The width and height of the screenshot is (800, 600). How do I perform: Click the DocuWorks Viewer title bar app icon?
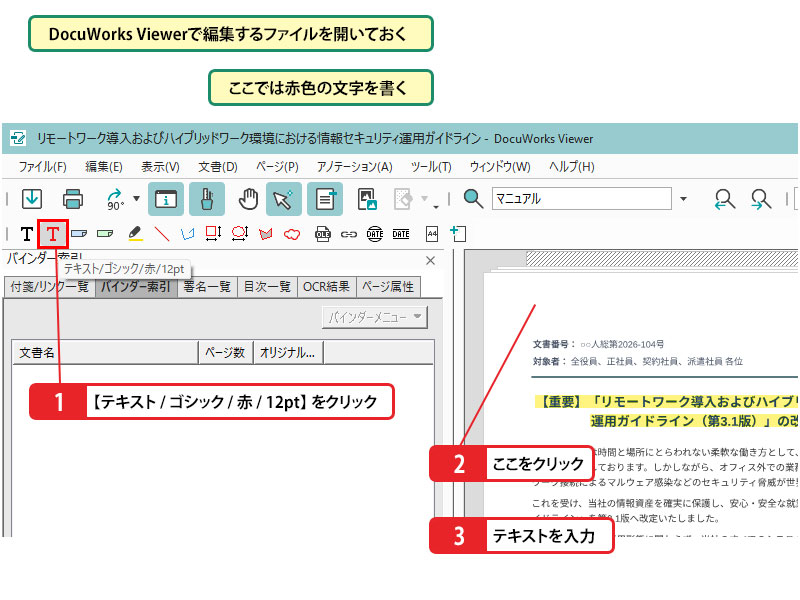tap(18, 138)
